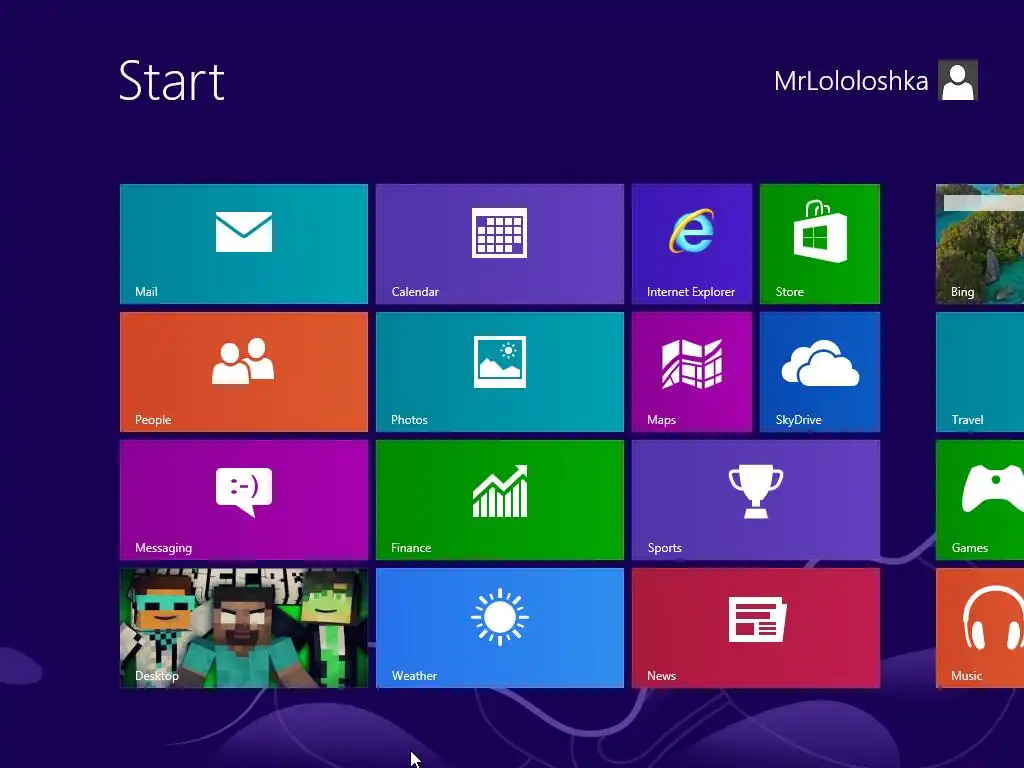Open the Finance tile
This screenshot has width=1024, height=768.
coord(500,500)
